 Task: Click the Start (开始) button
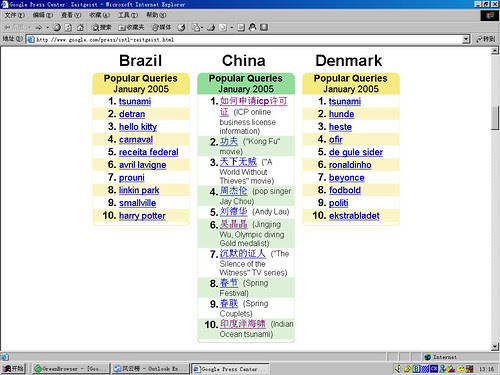13,369
